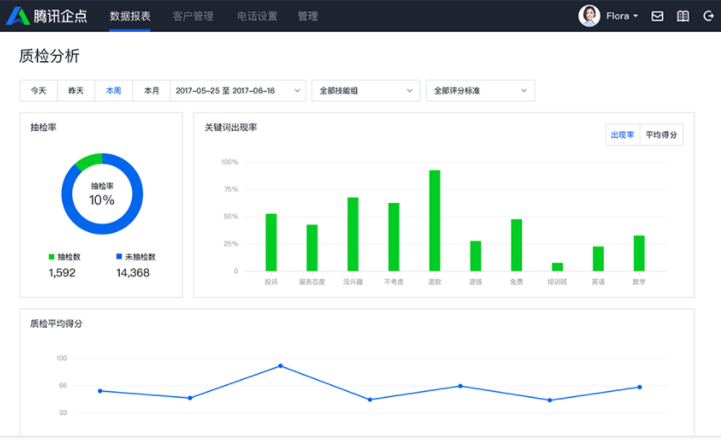Click the 质检分析 page heading
Viewport: 721px width, 444px height.
pyautogui.click(x=49, y=56)
